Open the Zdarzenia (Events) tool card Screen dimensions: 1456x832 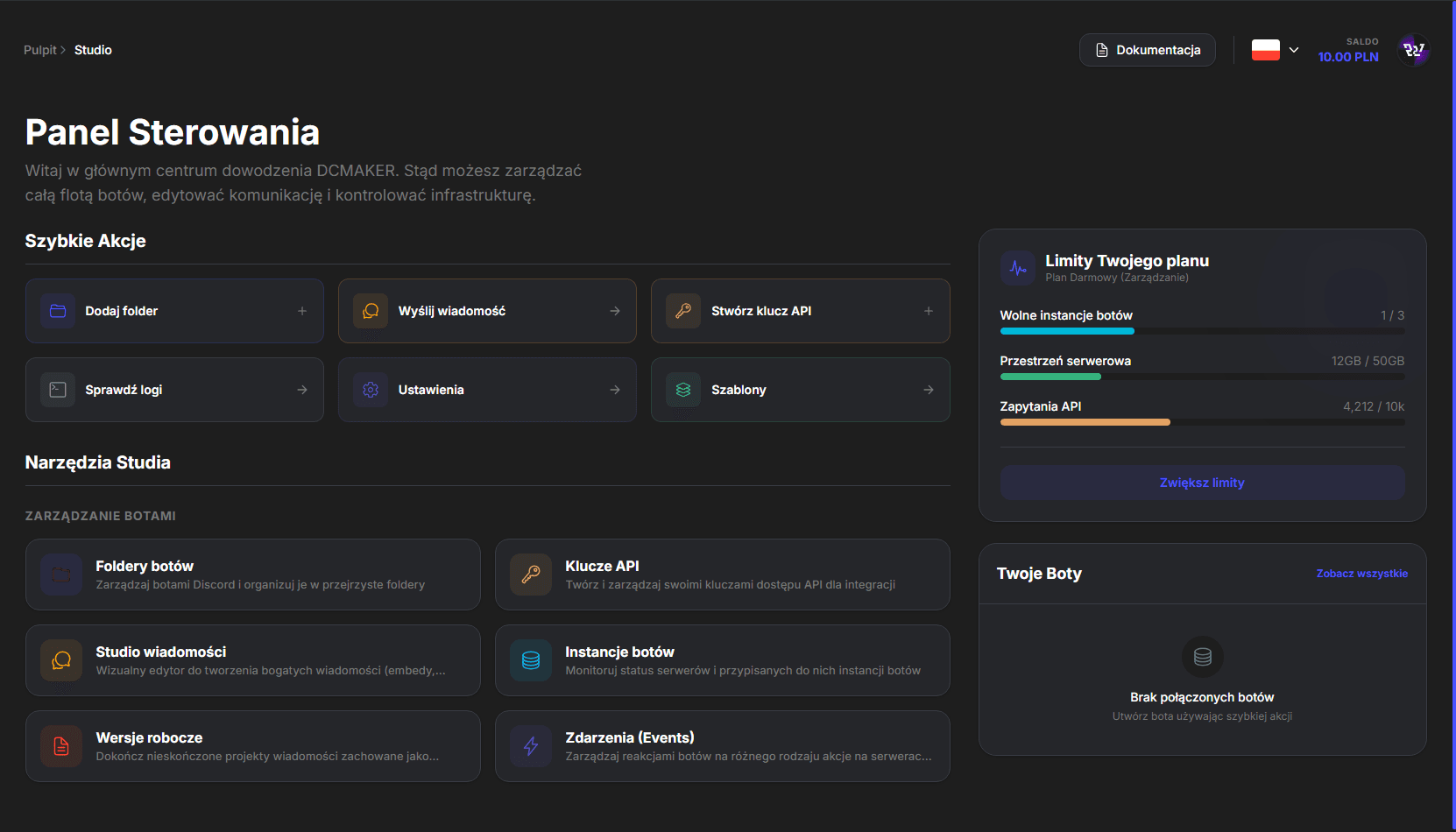pos(723,746)
